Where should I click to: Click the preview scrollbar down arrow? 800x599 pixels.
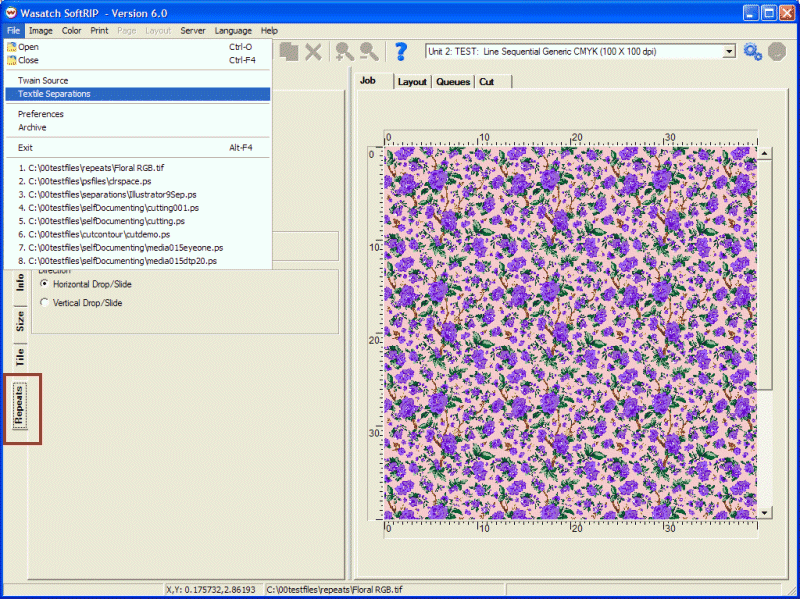[x=764, y=513]
